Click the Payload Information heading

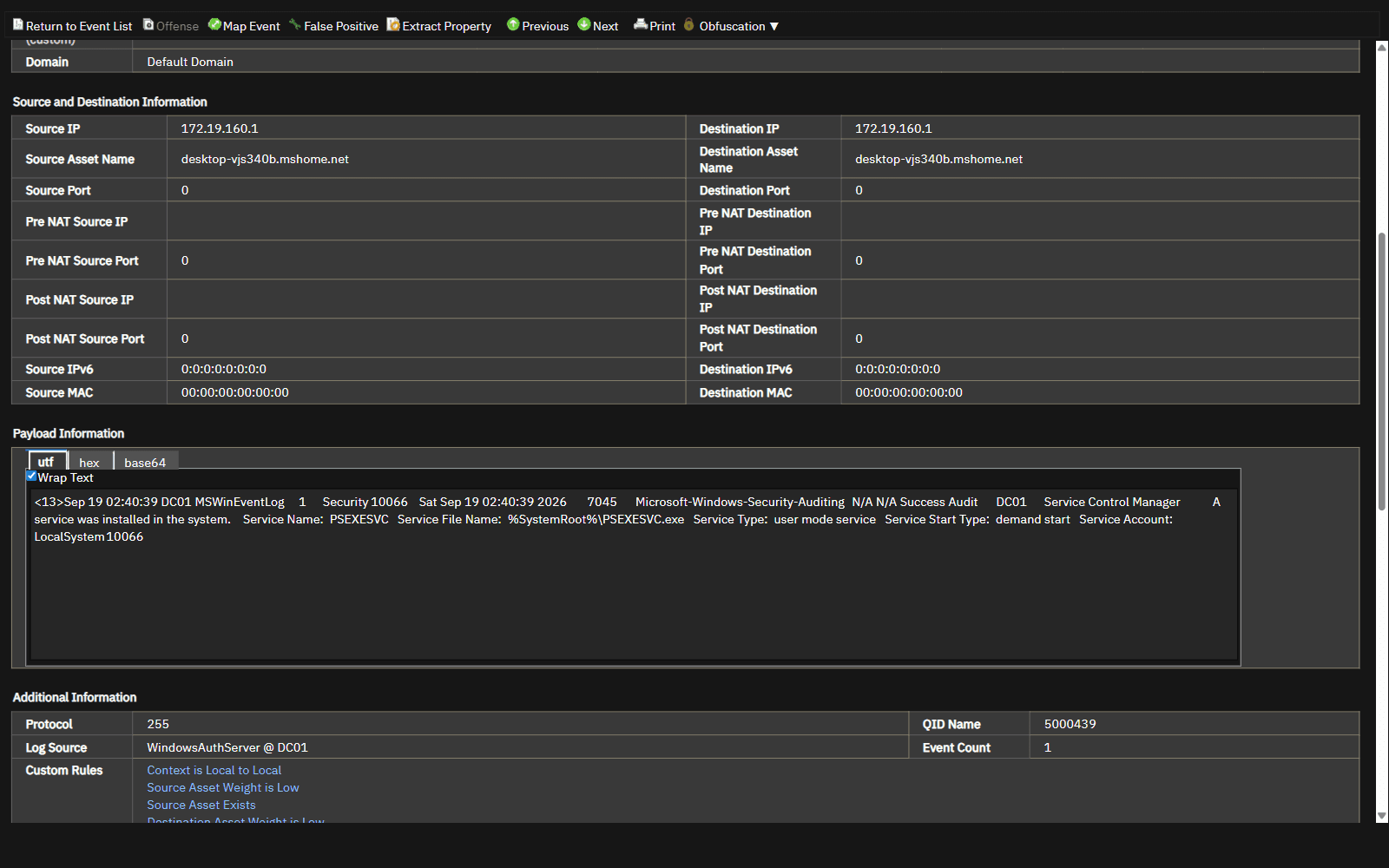point(69,433)
